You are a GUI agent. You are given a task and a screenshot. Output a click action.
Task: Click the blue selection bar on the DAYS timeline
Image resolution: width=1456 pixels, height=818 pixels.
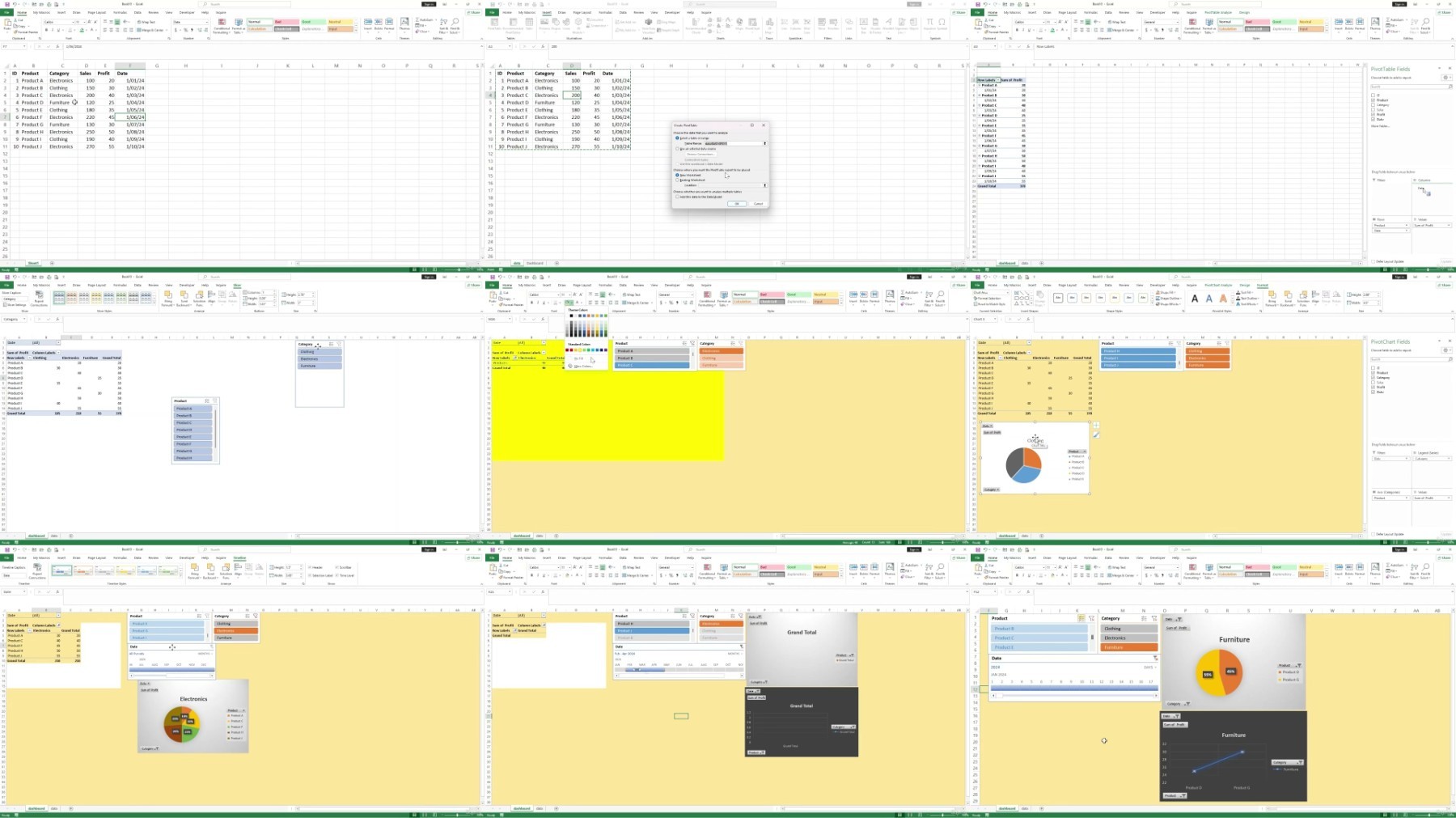pyautogui.click(x=1075, y=688)
